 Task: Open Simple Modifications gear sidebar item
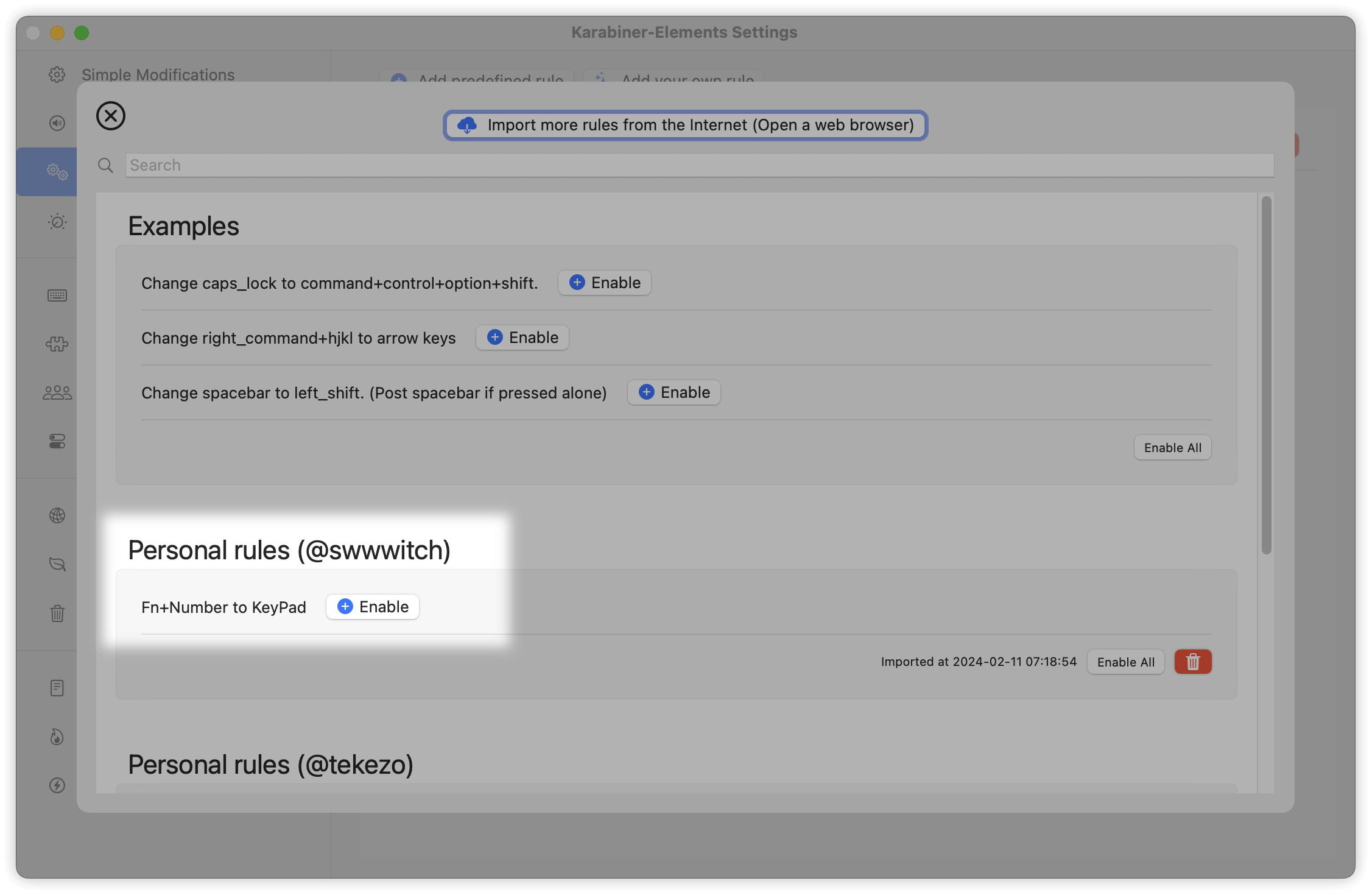point(57,74)
